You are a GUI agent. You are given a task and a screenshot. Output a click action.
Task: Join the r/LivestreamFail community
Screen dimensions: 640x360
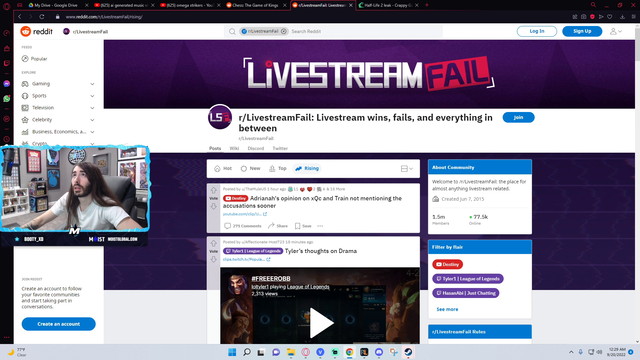click(x=518, y=117)
